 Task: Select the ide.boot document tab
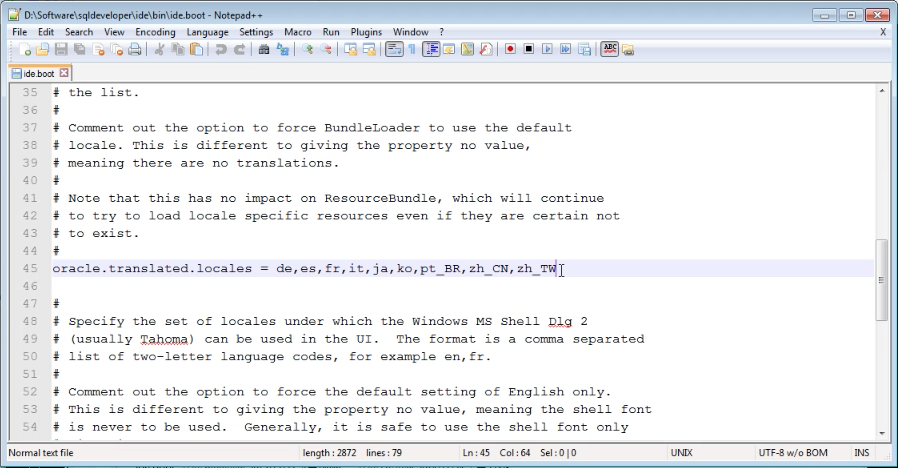(x=39, y=73)
